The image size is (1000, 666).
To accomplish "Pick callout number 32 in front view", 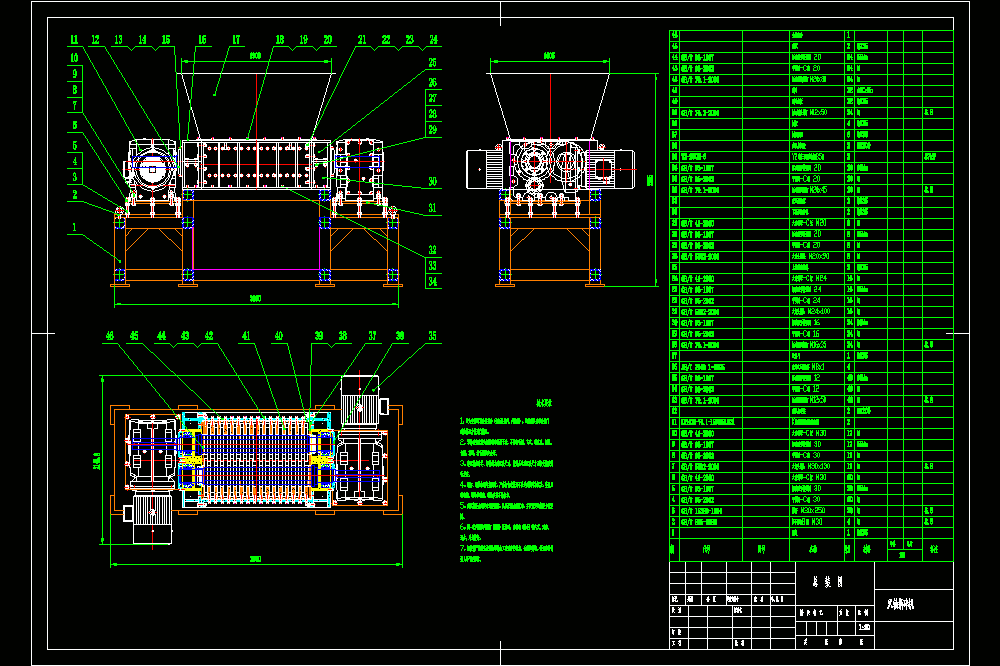I will 432,250.
